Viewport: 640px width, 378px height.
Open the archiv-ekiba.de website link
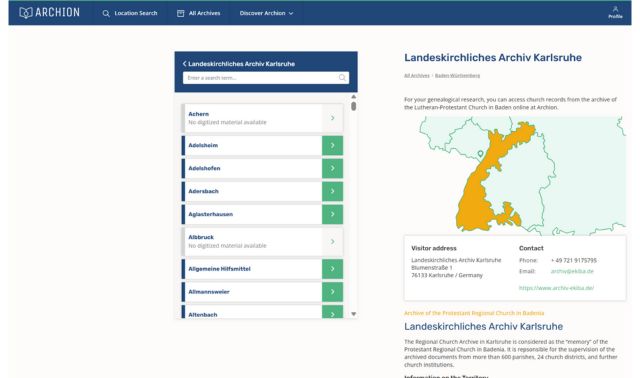(x=556, y=288)
